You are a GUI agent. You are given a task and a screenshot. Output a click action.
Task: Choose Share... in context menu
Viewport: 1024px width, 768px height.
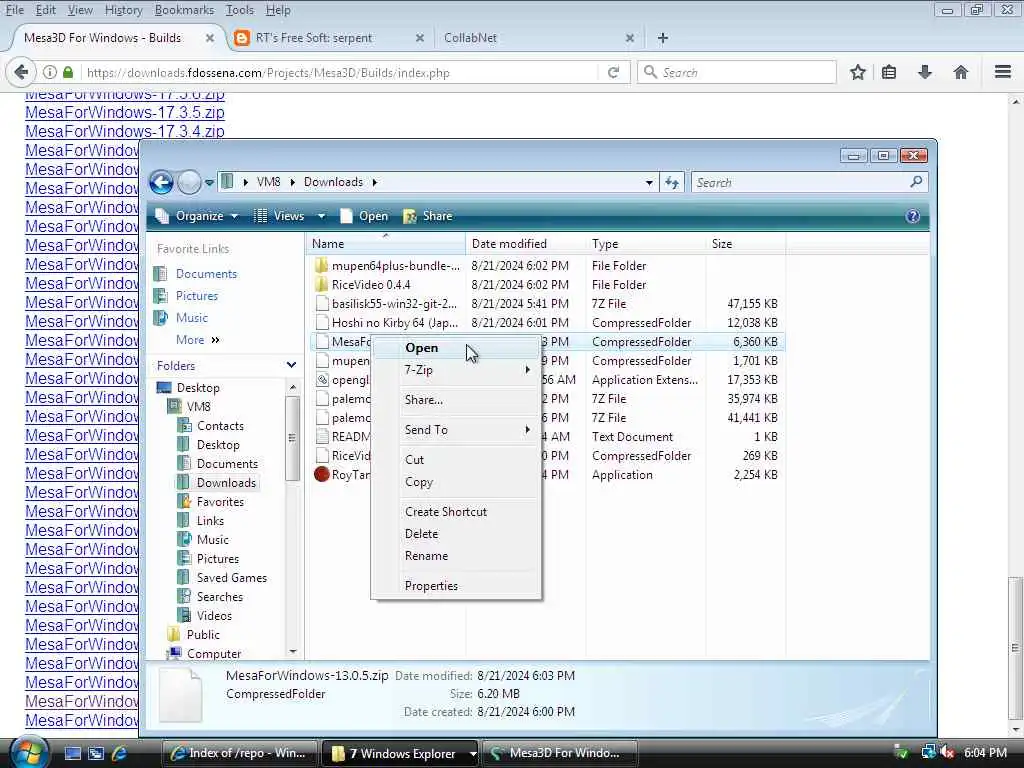(456, 400)
